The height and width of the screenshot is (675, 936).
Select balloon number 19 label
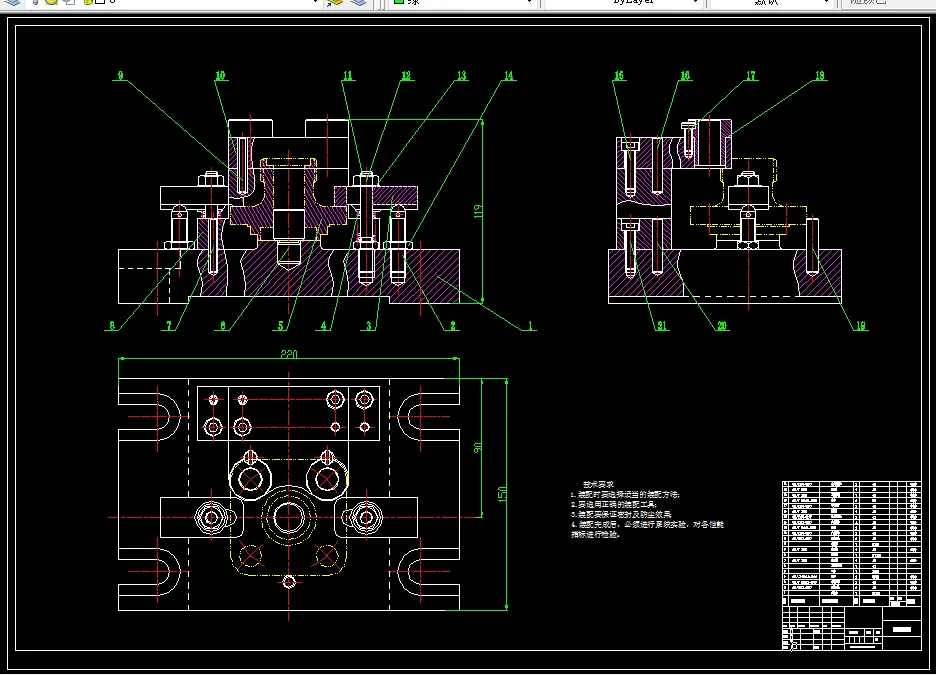click(x=861, y=326)
